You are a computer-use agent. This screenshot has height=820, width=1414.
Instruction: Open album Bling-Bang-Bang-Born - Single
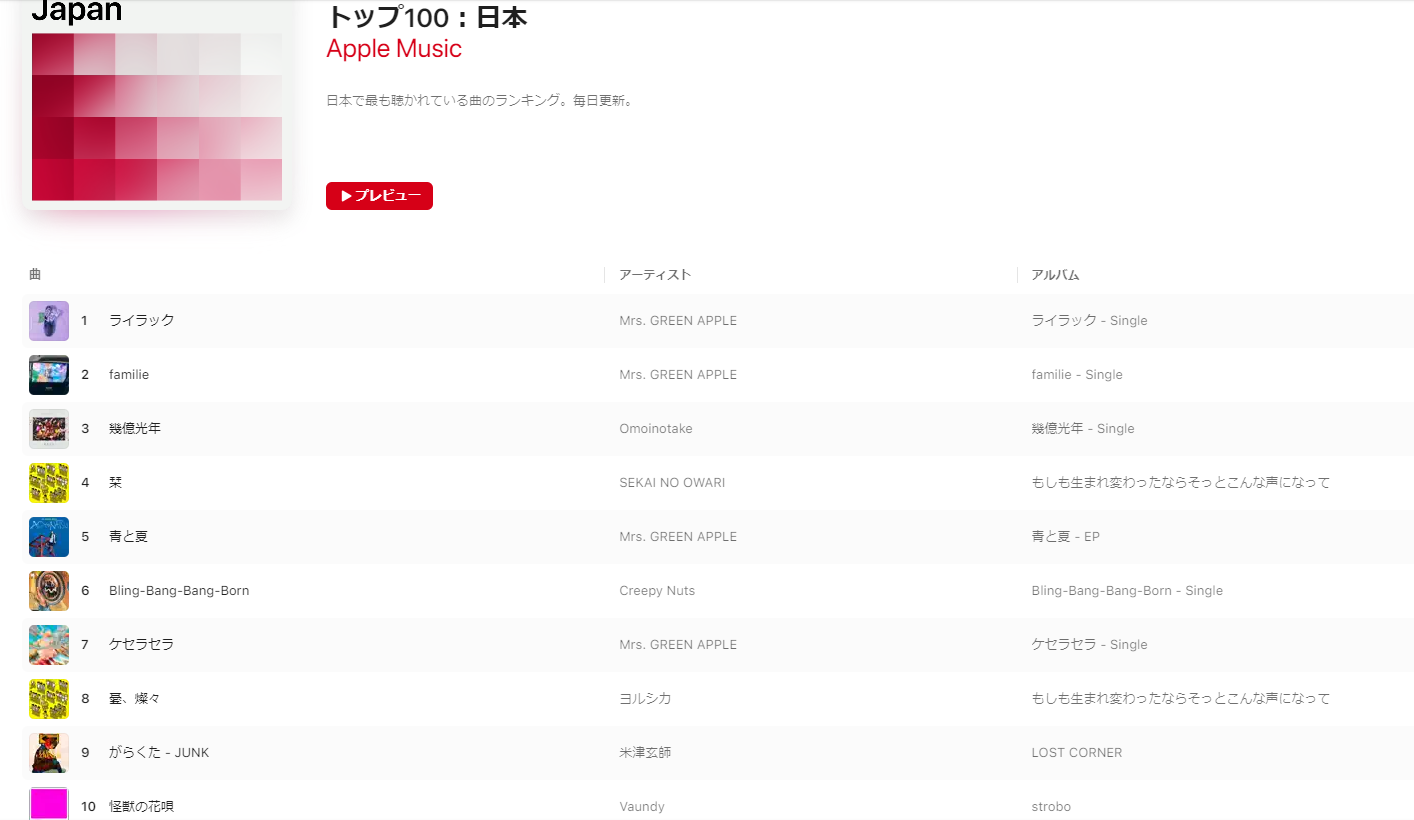point(1127,591)
